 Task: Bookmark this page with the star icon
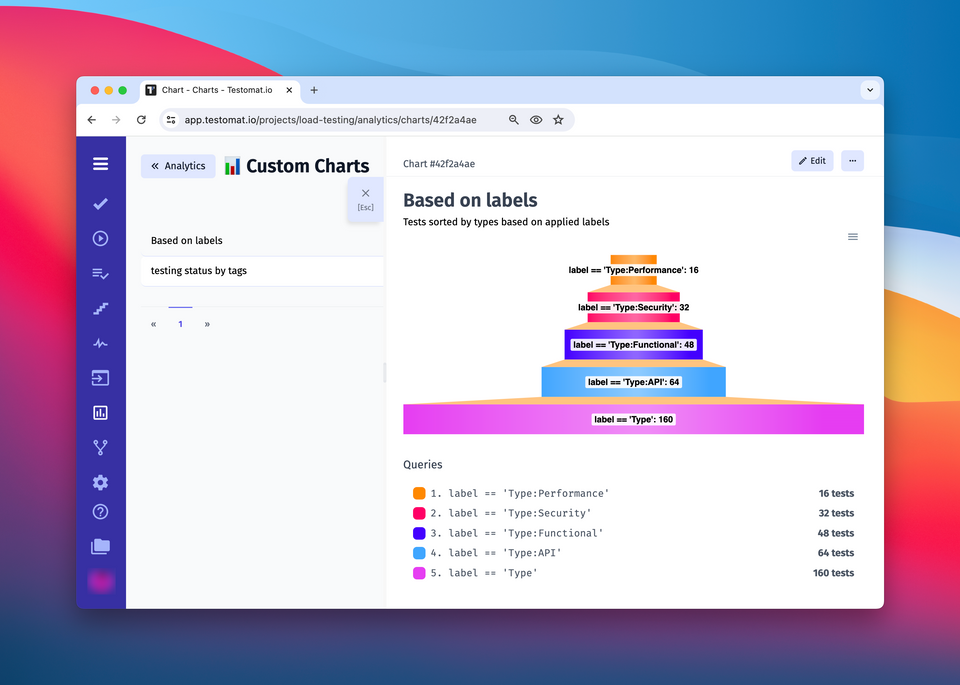(x=558, y=120)
